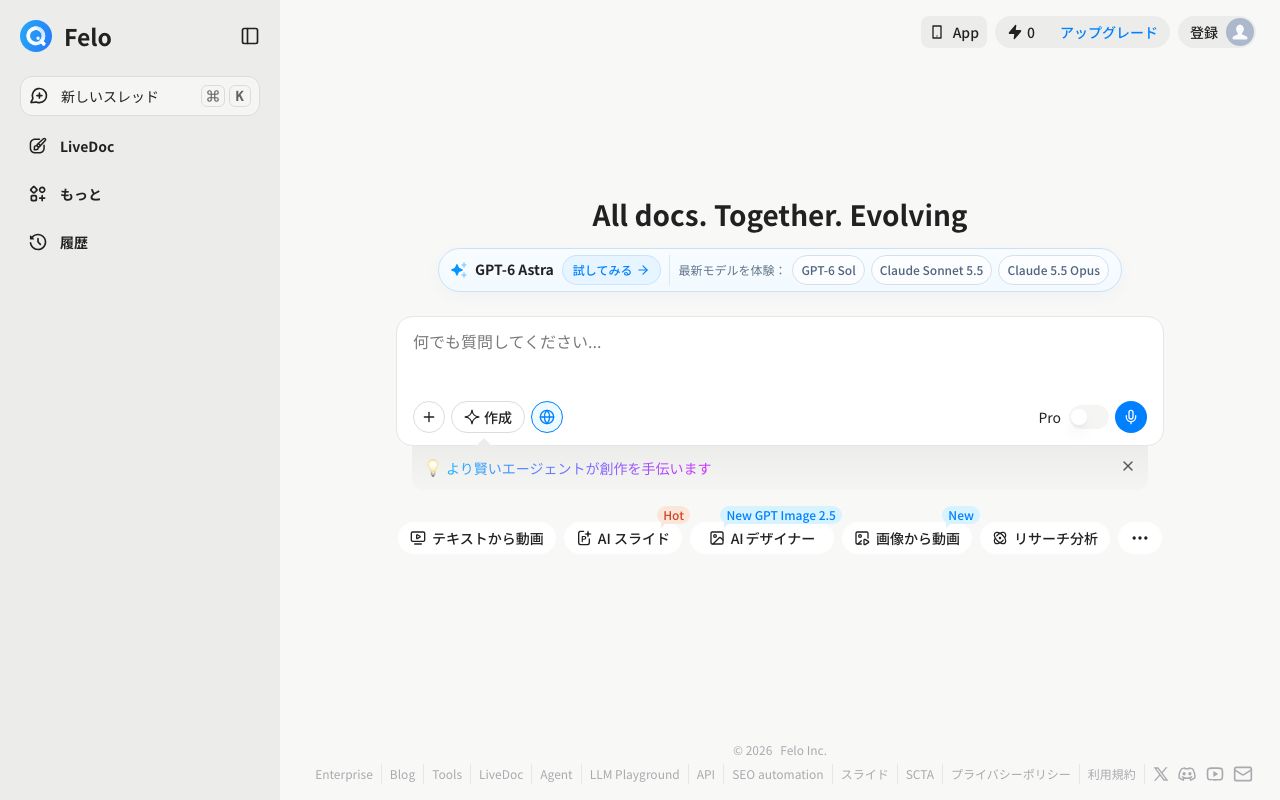Viewport: 1280px width, 800px height.
Task: Select the Claude Sonnet 5.5 chip
Action: (x=931, y=270)
